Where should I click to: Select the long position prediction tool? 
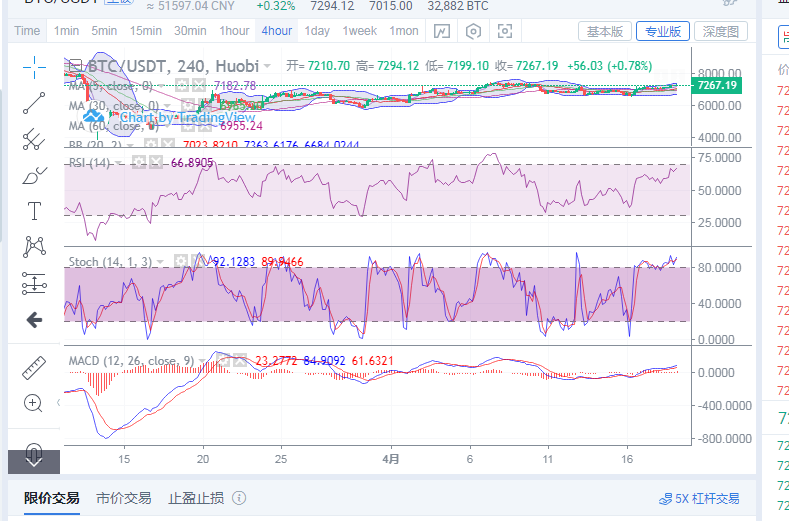(x=34, y=283)
